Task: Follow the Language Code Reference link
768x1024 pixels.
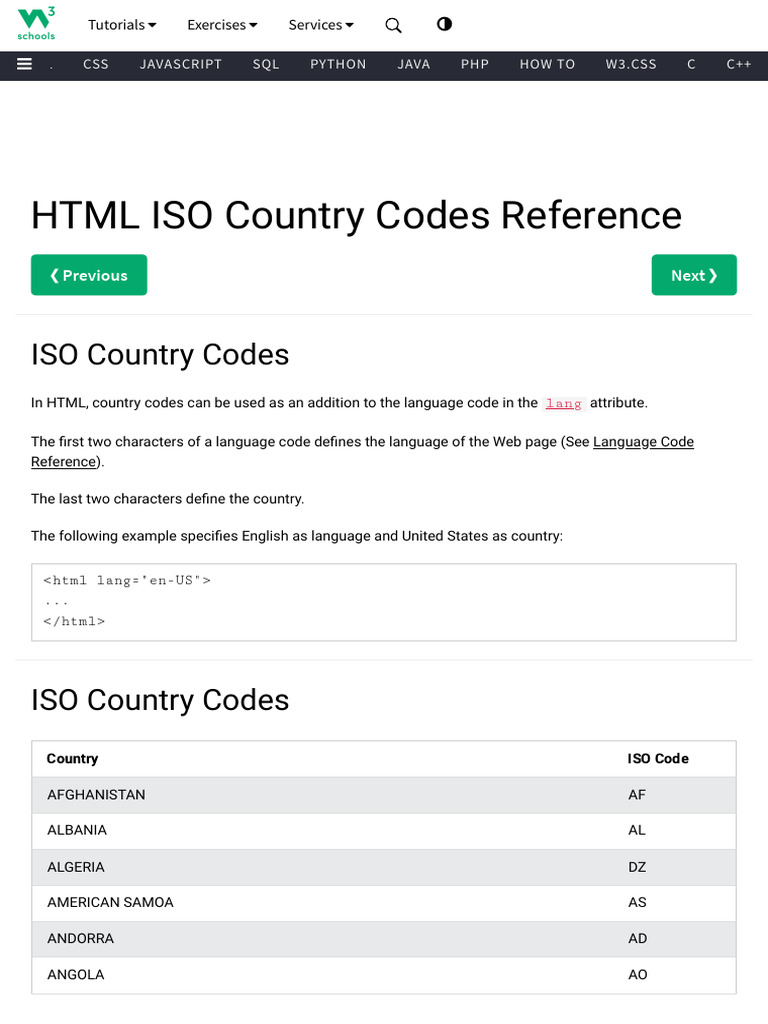Action: click(643, 442)
